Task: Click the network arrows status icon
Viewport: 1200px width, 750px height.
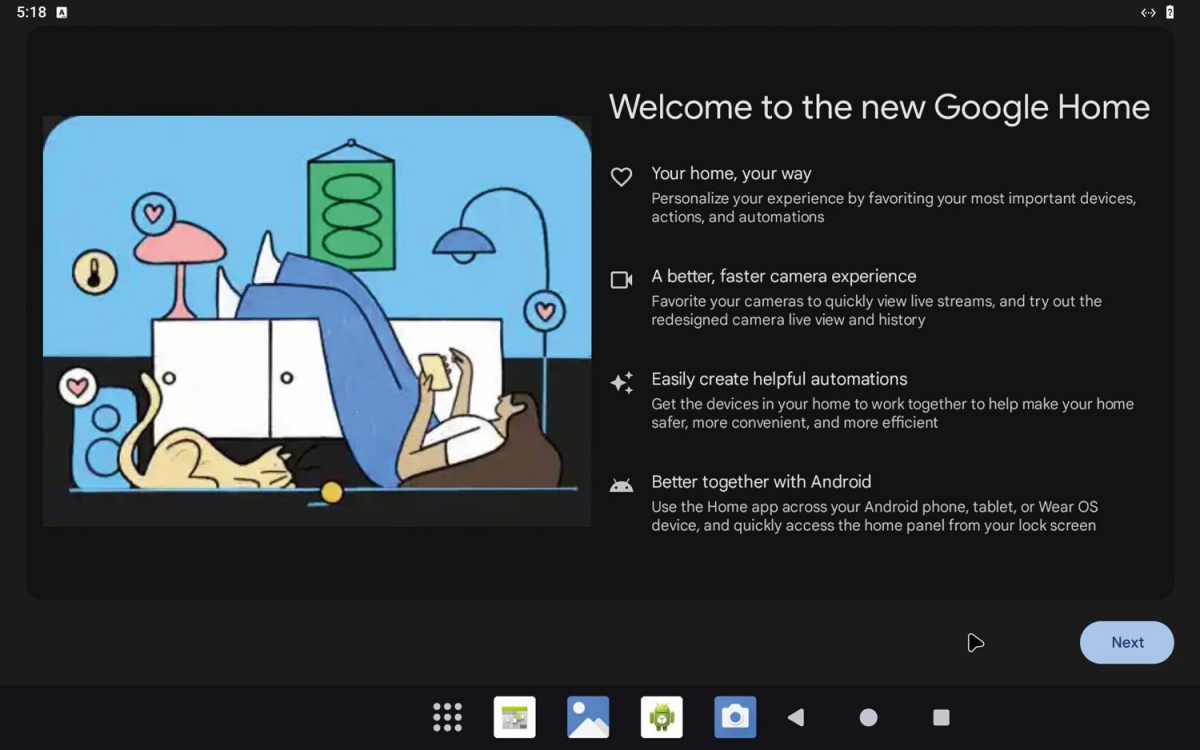Action: click(x=1148, y=13)
